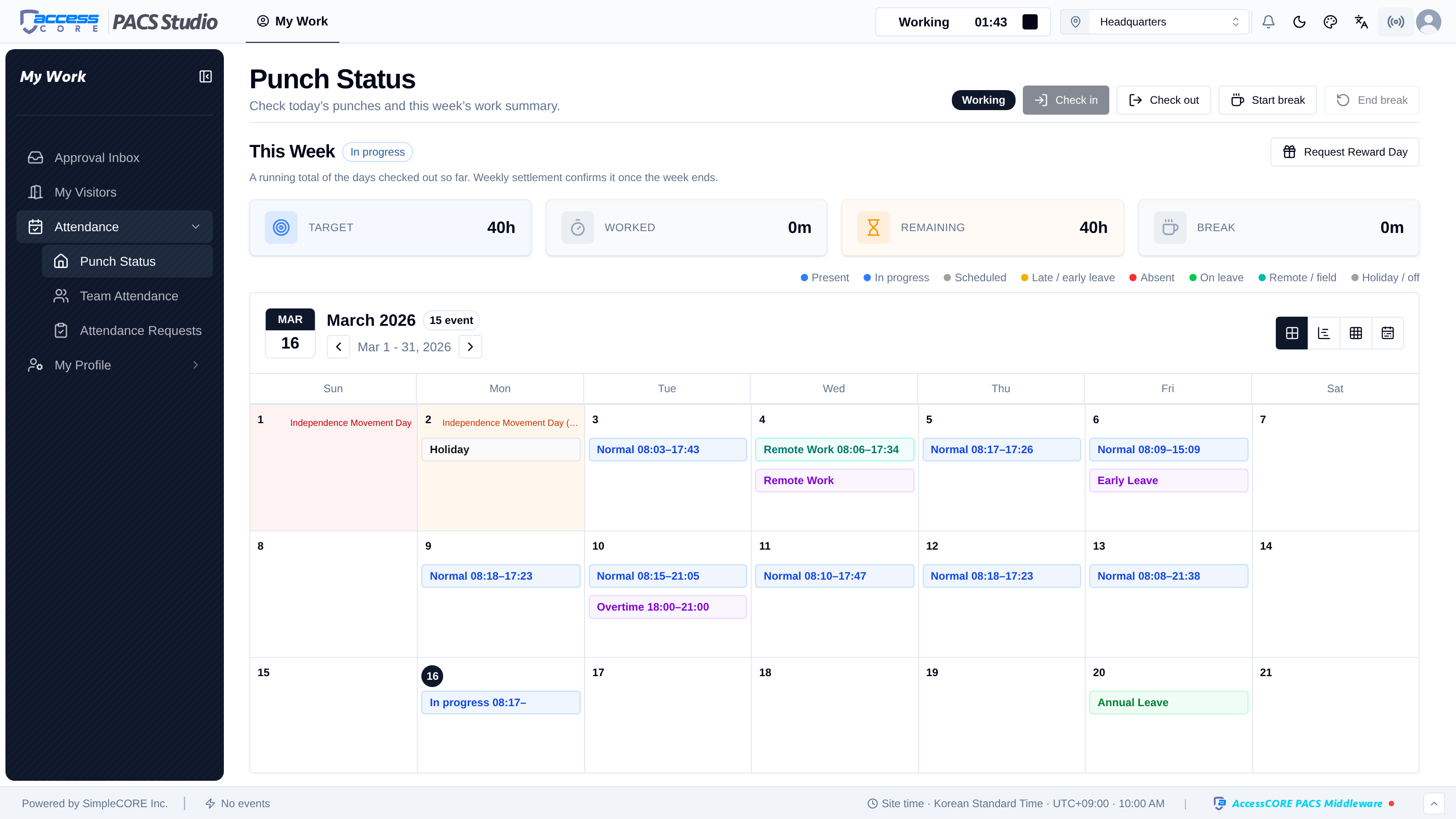Go to the previous month

tap(339, 347)
